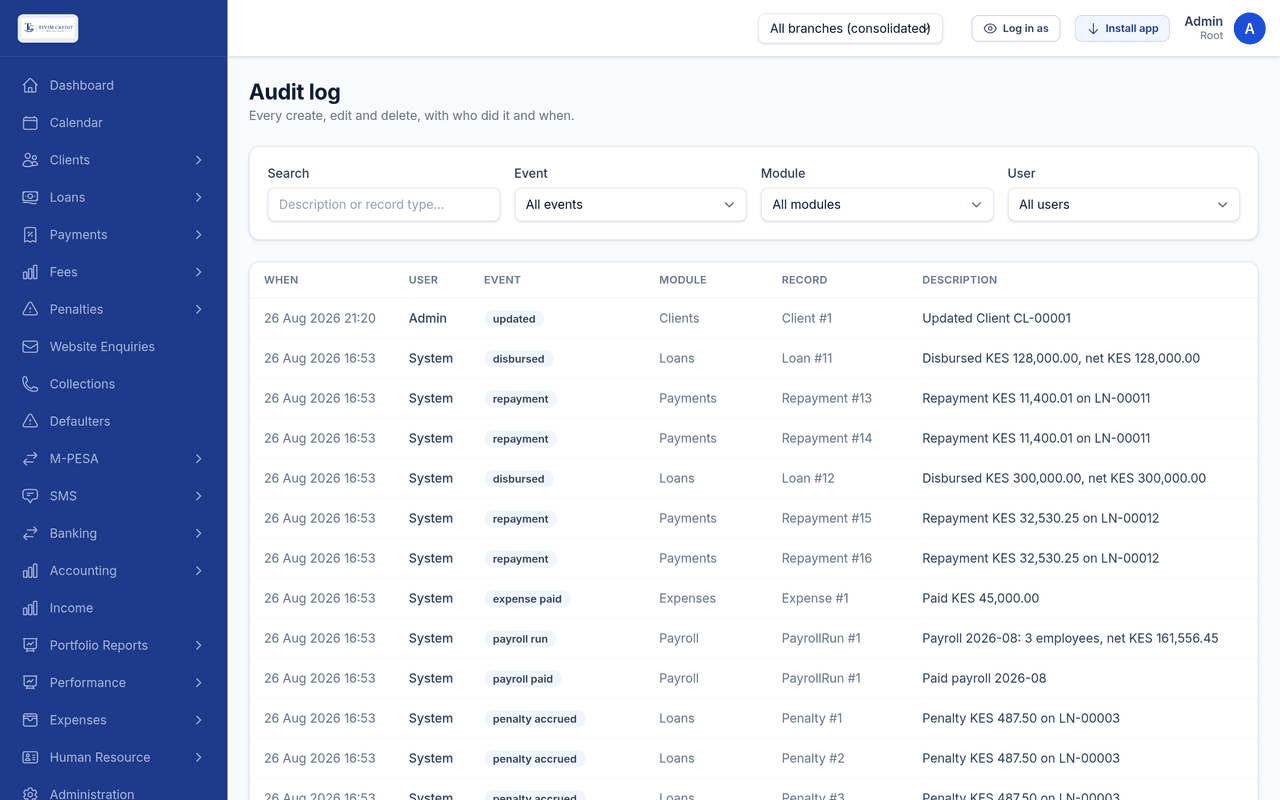This screenshot has height=800, width=1280.
Task: Click 'Loan #12' record cell
Action: click(808, 478)
